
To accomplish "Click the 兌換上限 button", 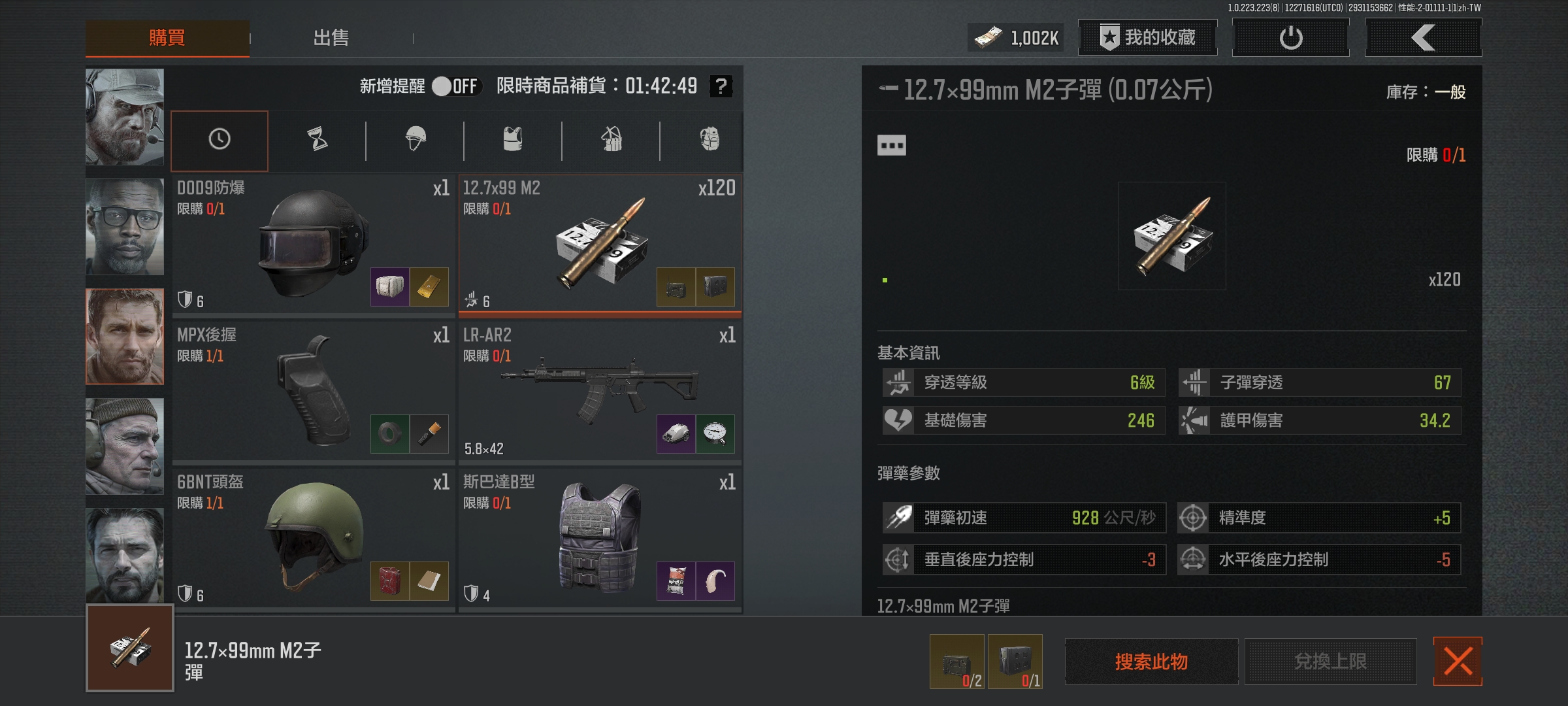I will (x=1330, y=662).
